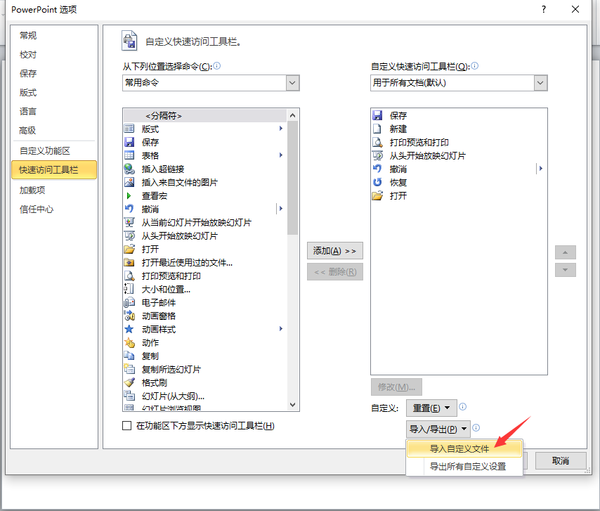This screenshot has width=600, height=511.
Task: Choose 导出所有自定义设置 menu entry
Action: coord(465,466)
